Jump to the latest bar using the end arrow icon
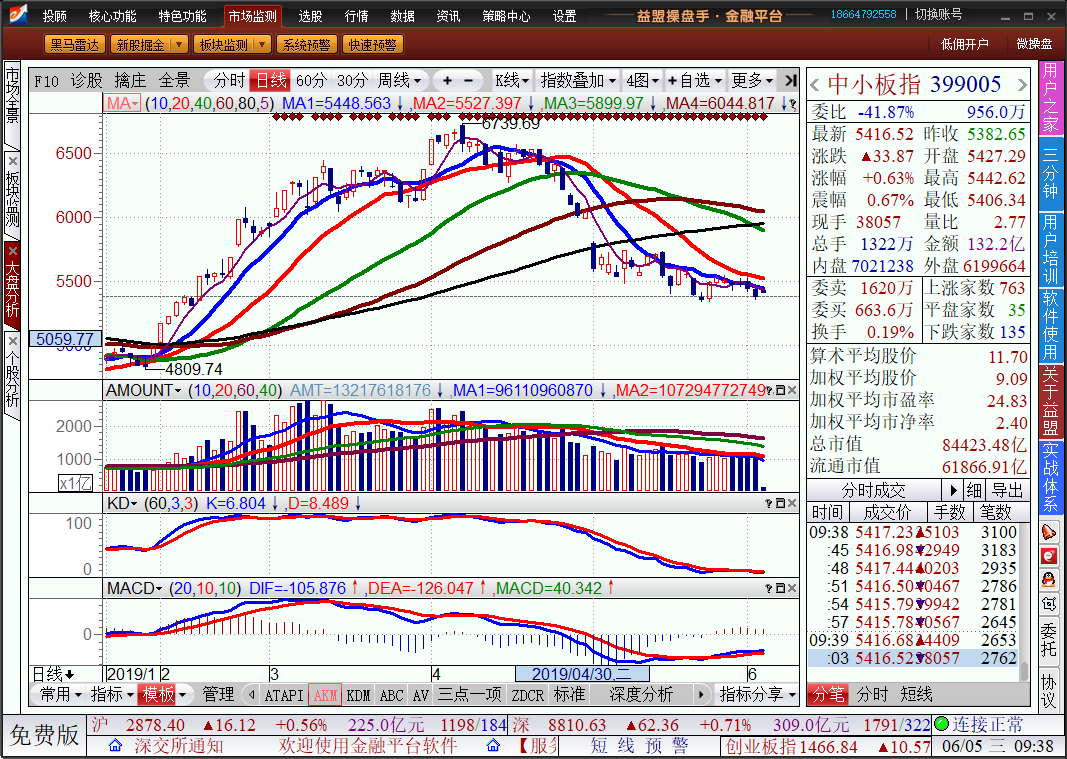1067x759 pixels. [790, 81]
